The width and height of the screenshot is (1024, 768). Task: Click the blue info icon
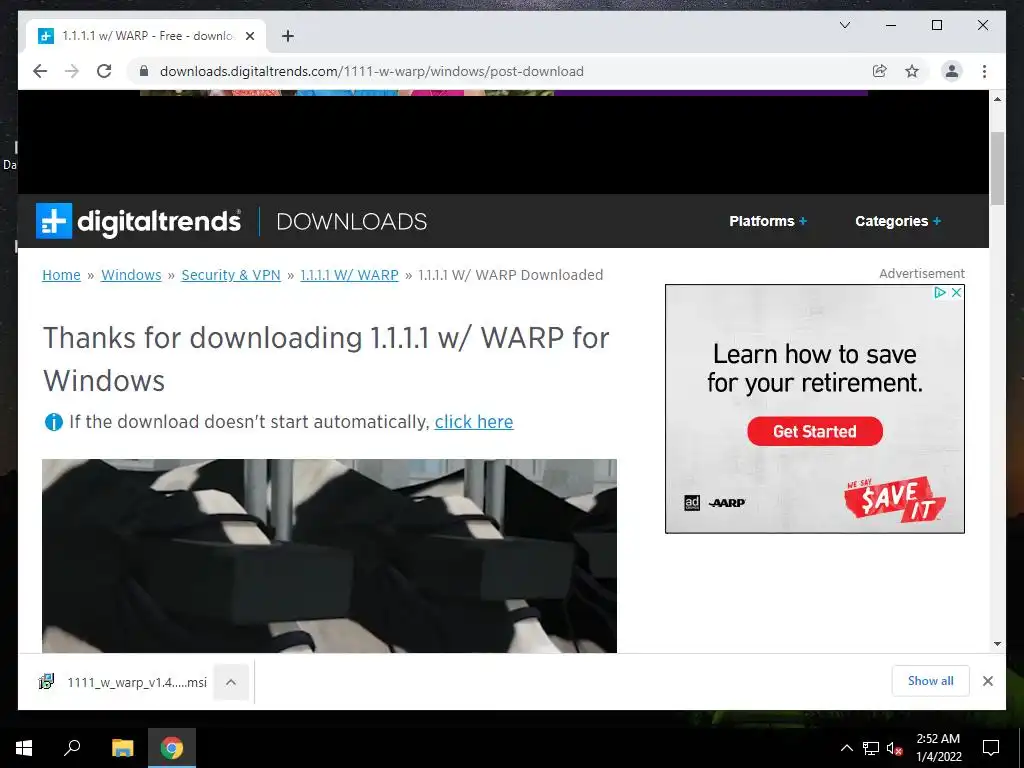click(x=54, y=423)
